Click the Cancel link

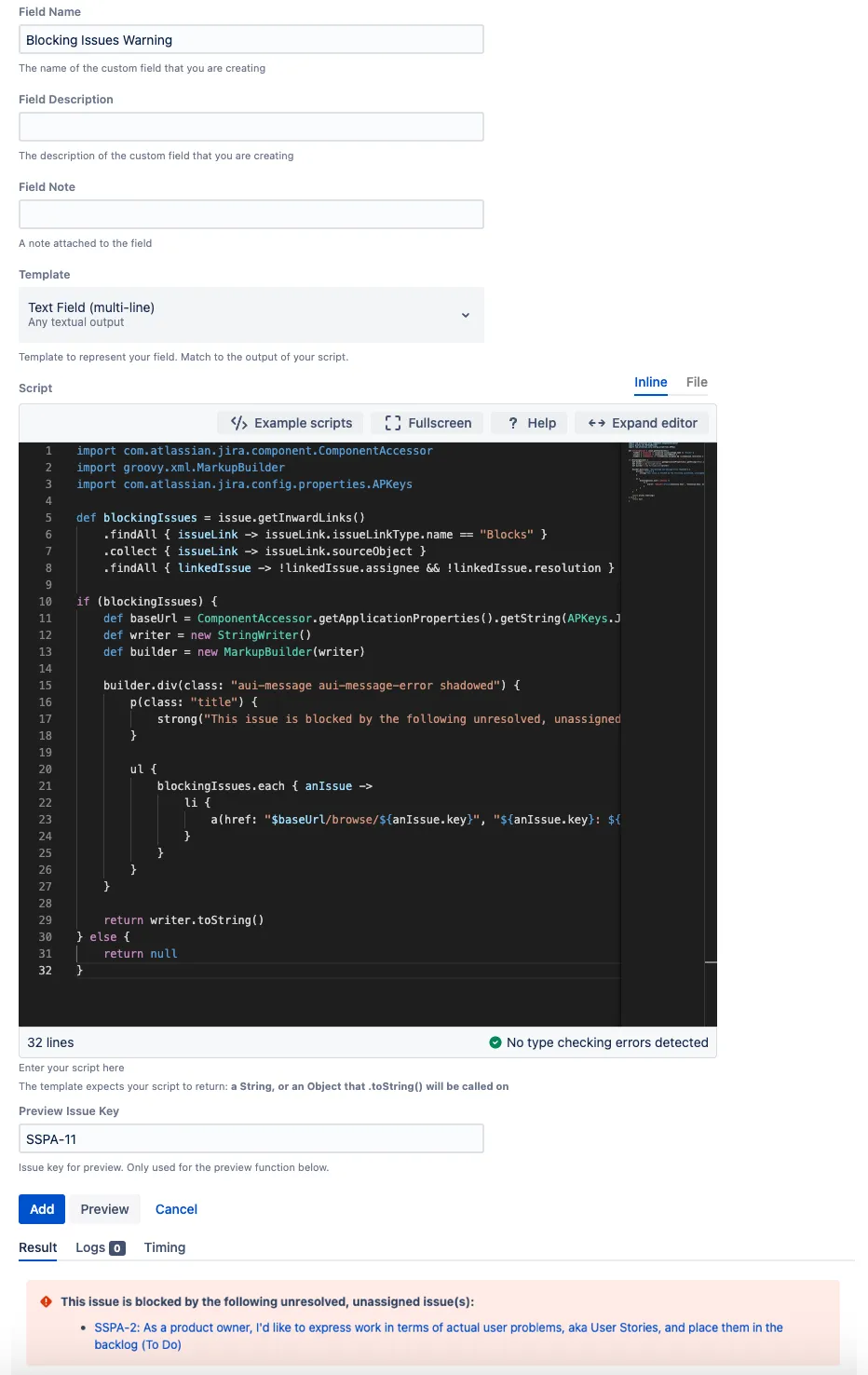[x=176, y=1209]
